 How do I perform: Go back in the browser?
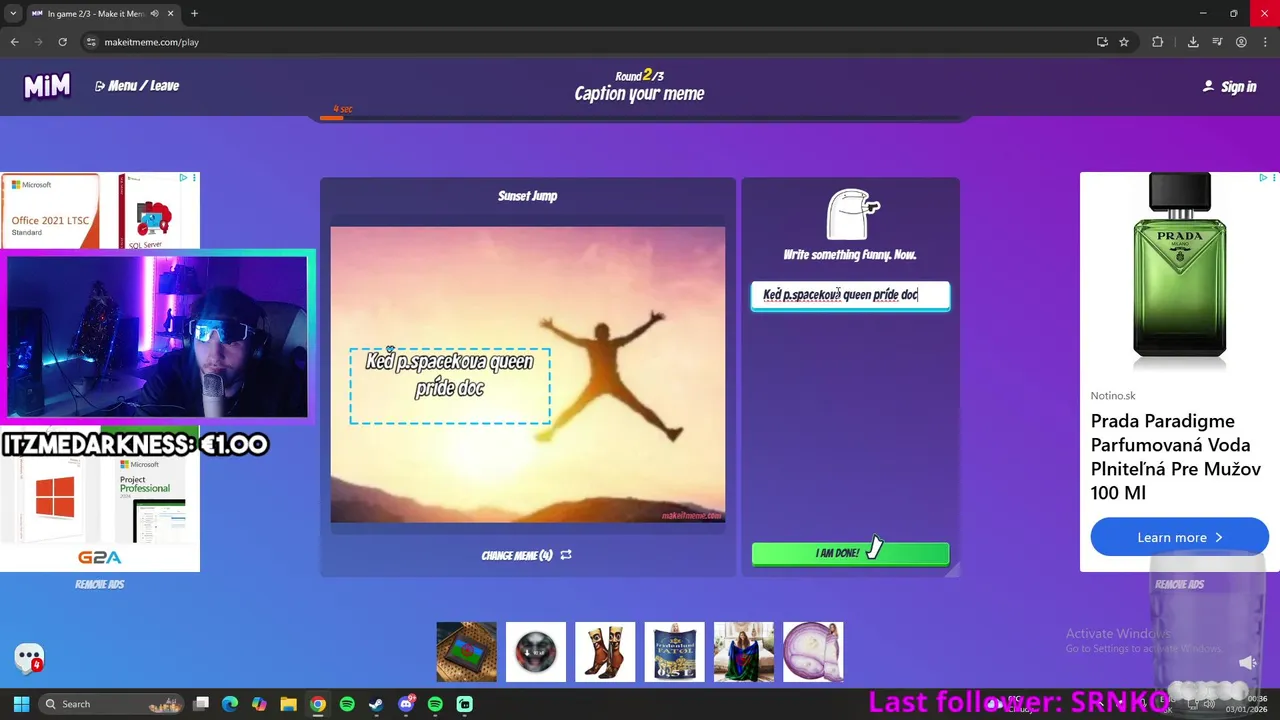(x=14, y=42)
